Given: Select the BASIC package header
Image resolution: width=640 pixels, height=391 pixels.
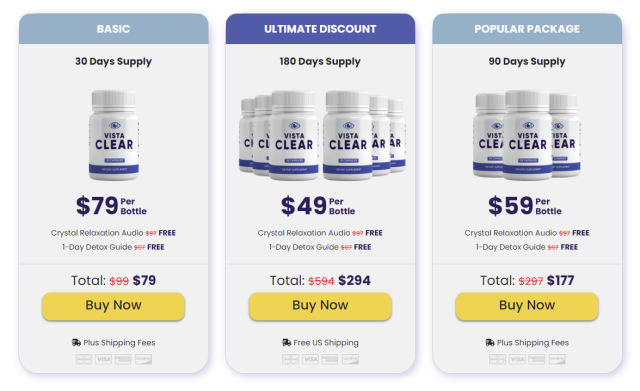Looking at the screenshot, I should click(x=113, y=29).
